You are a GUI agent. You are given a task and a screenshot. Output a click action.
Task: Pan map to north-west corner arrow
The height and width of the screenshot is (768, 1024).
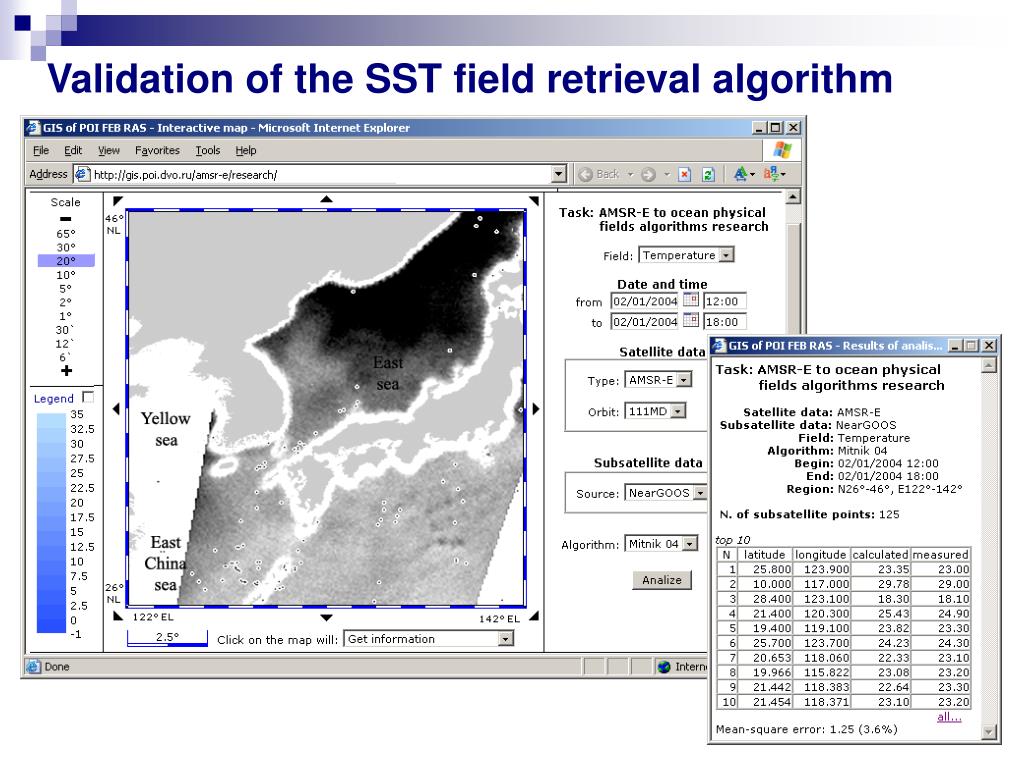coord(118,200)
